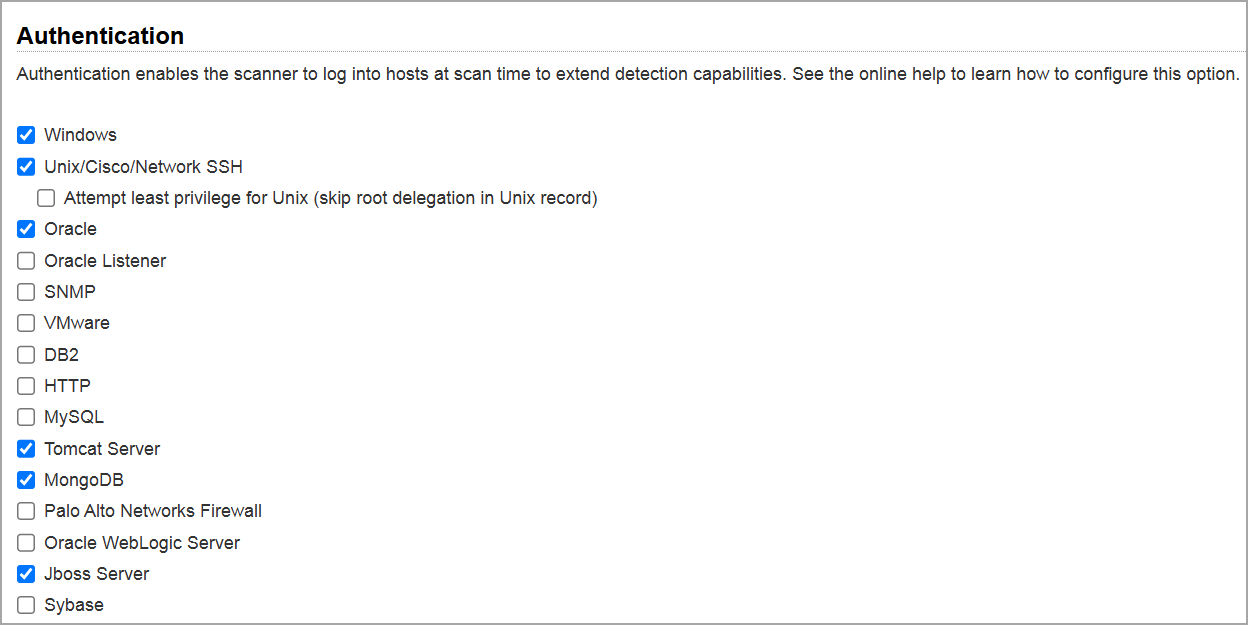Check the DB2 authentication box

coord(25,354)
